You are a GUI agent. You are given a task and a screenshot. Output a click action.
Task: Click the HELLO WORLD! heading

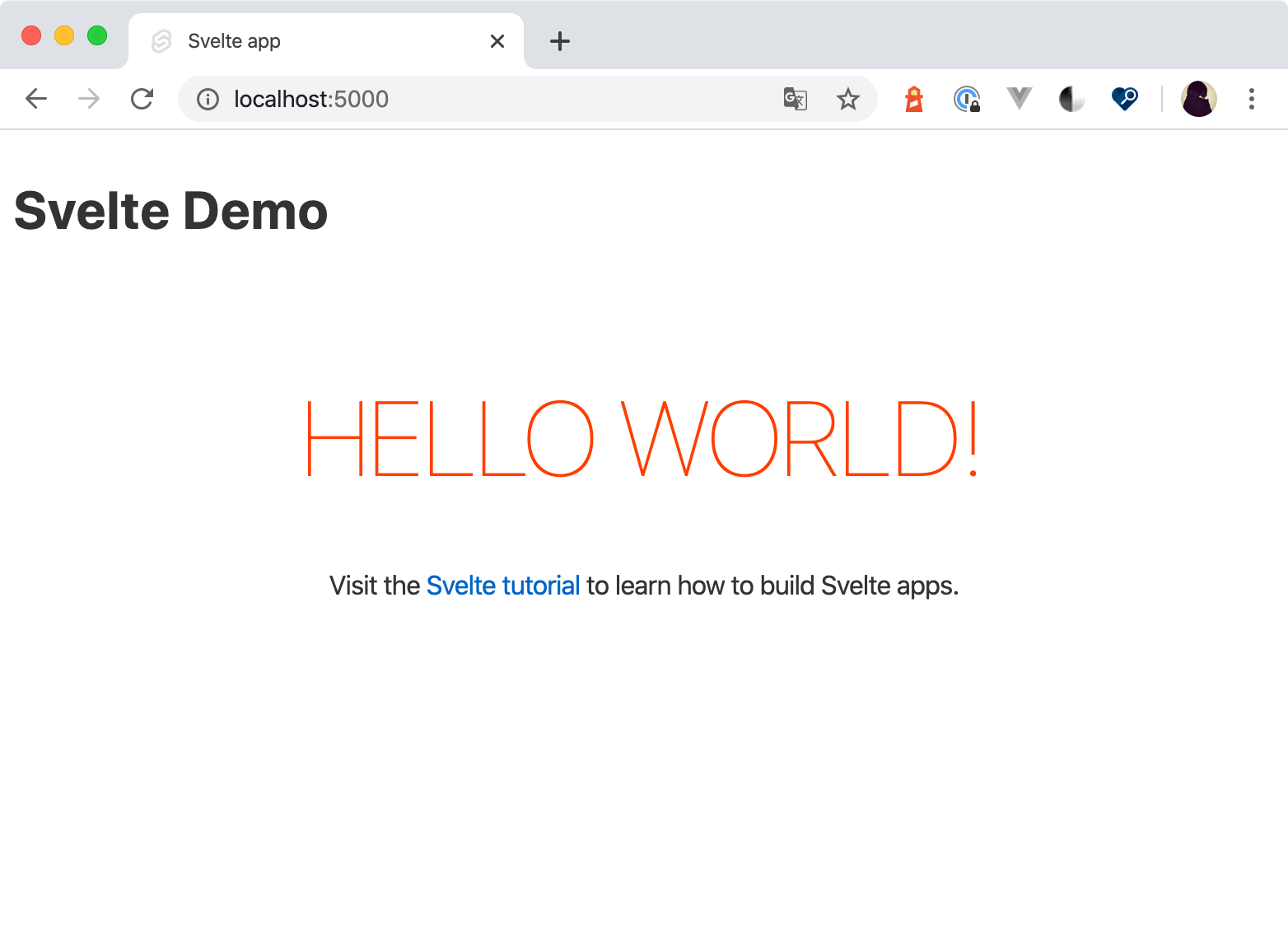[x=643, y=439]
